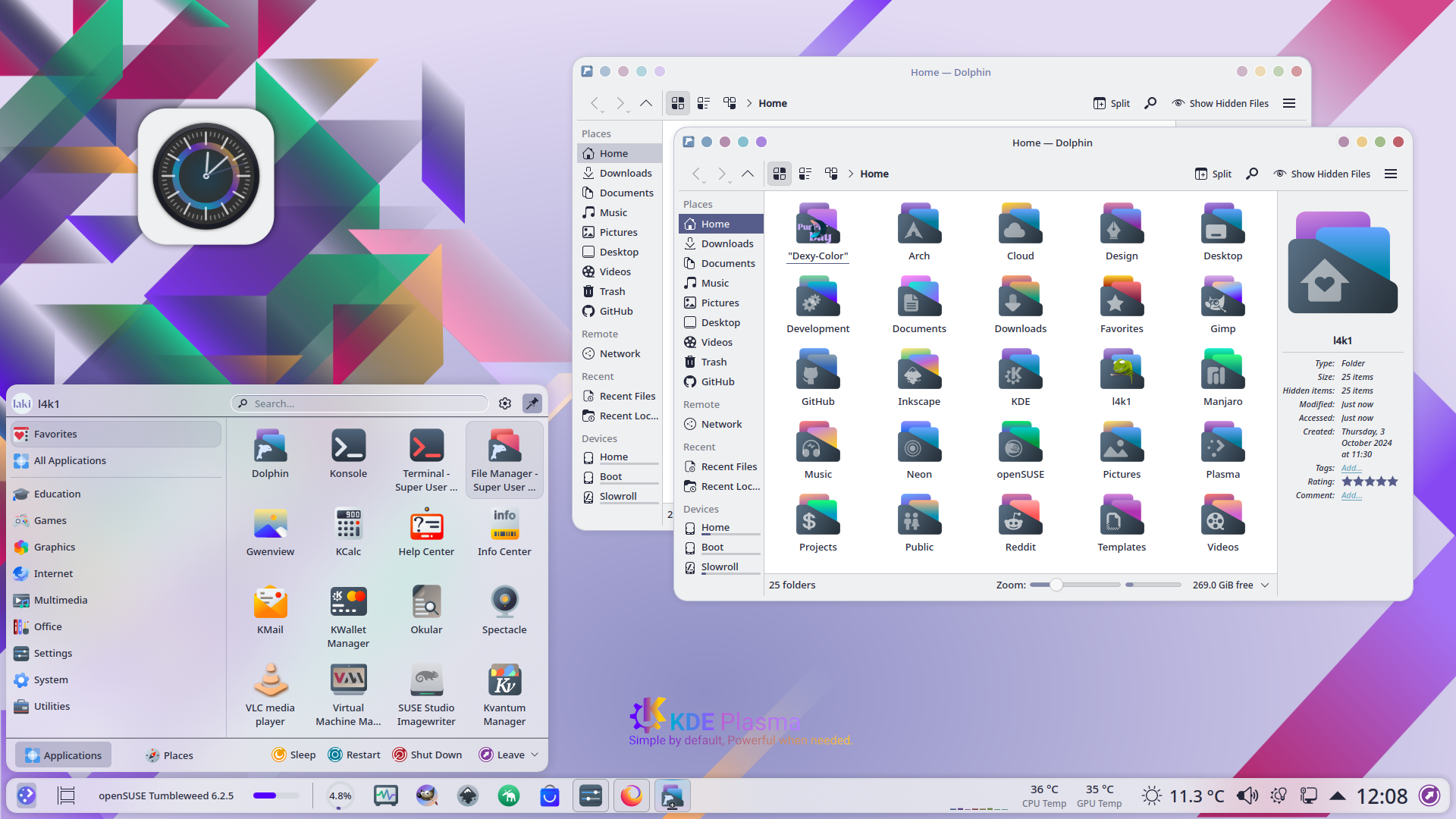Open Firefox from the taskbar
The width and height of the screenshot is (1456, 819).
pos(631,795)
